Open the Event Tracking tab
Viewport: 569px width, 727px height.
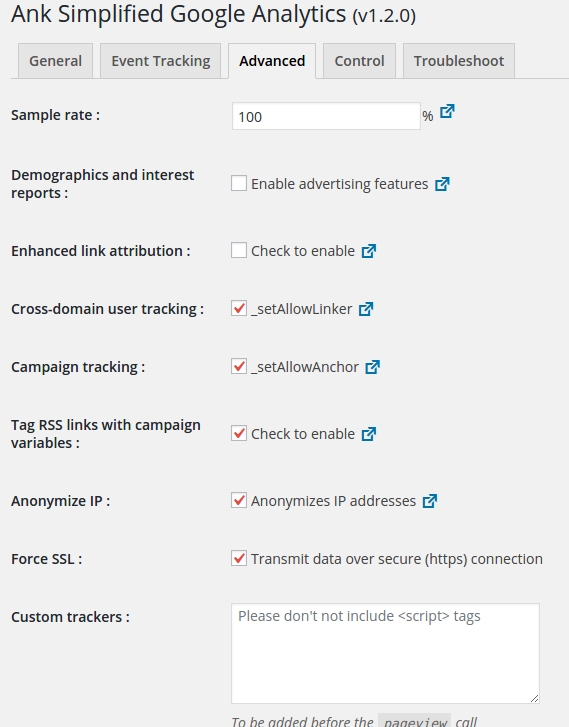tap(160, 61)
